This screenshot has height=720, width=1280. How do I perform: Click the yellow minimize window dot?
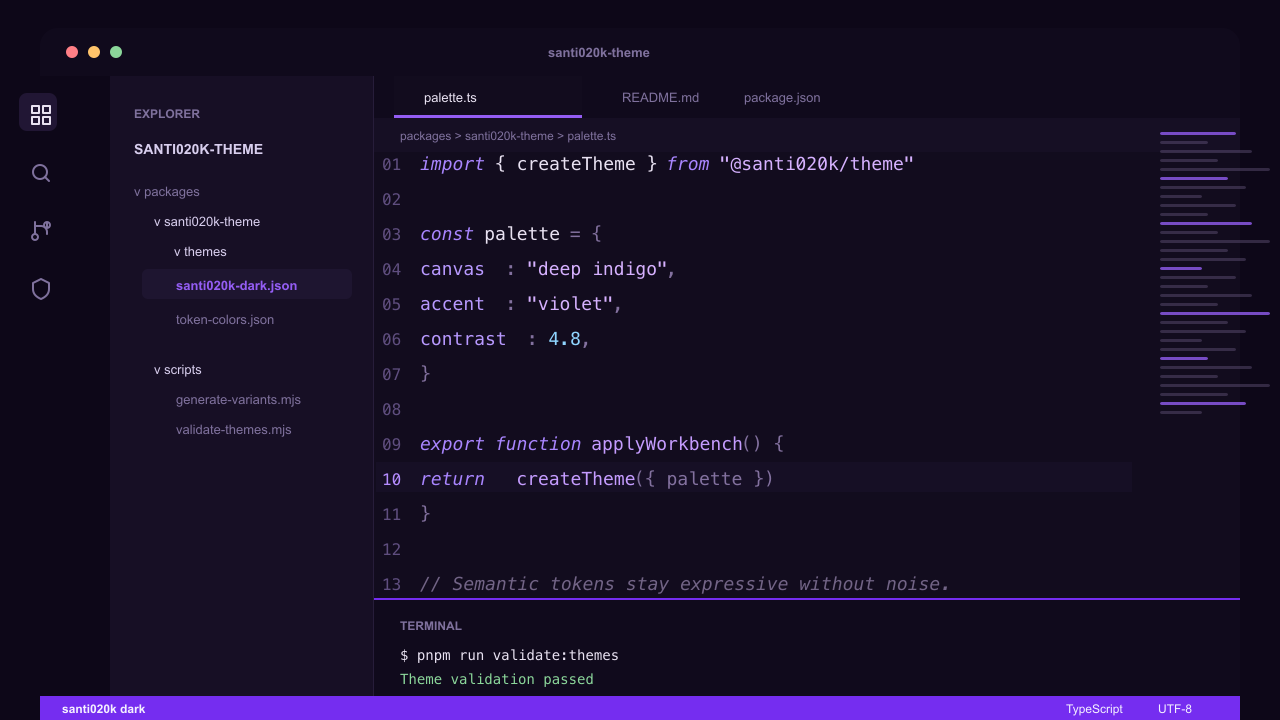click(x=94, y=52)
